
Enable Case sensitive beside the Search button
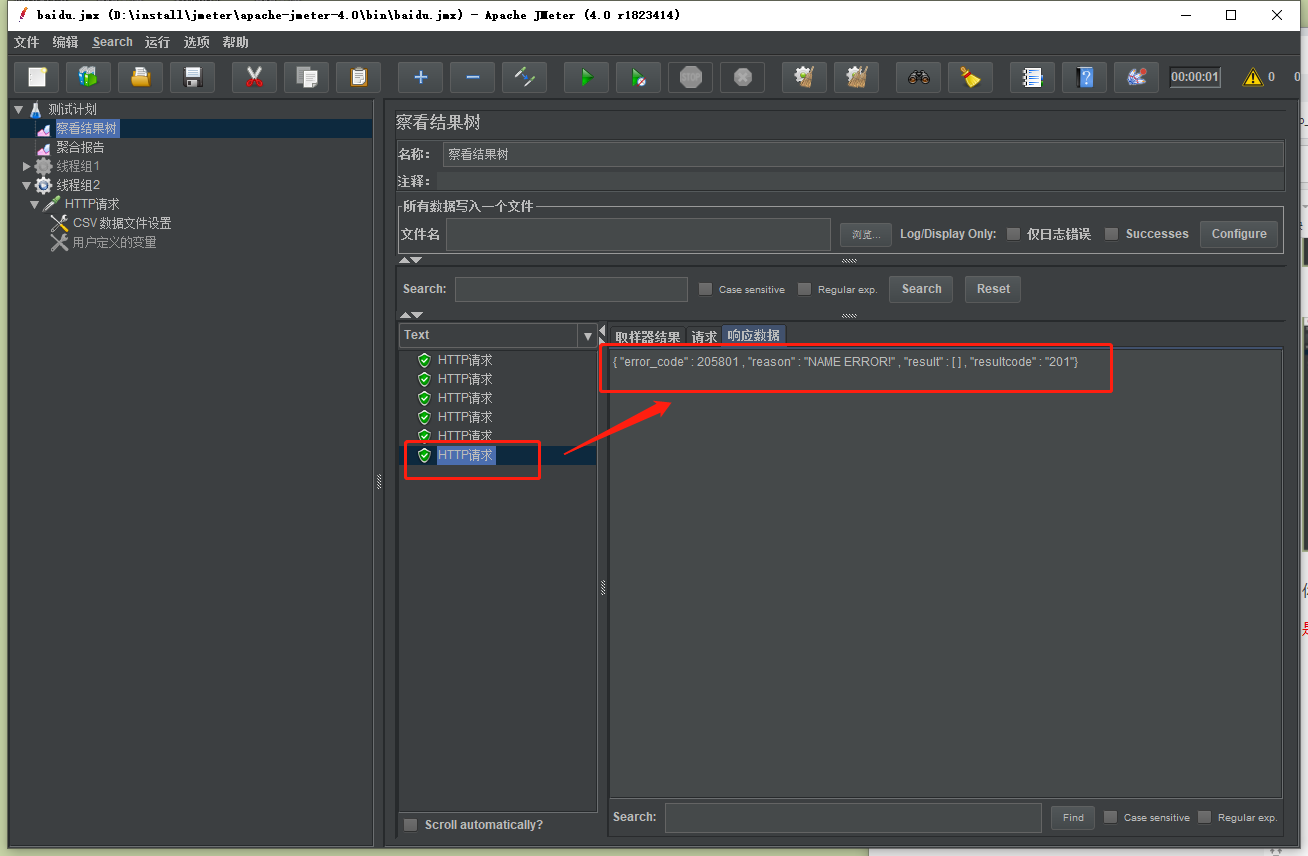pos(705,289)
